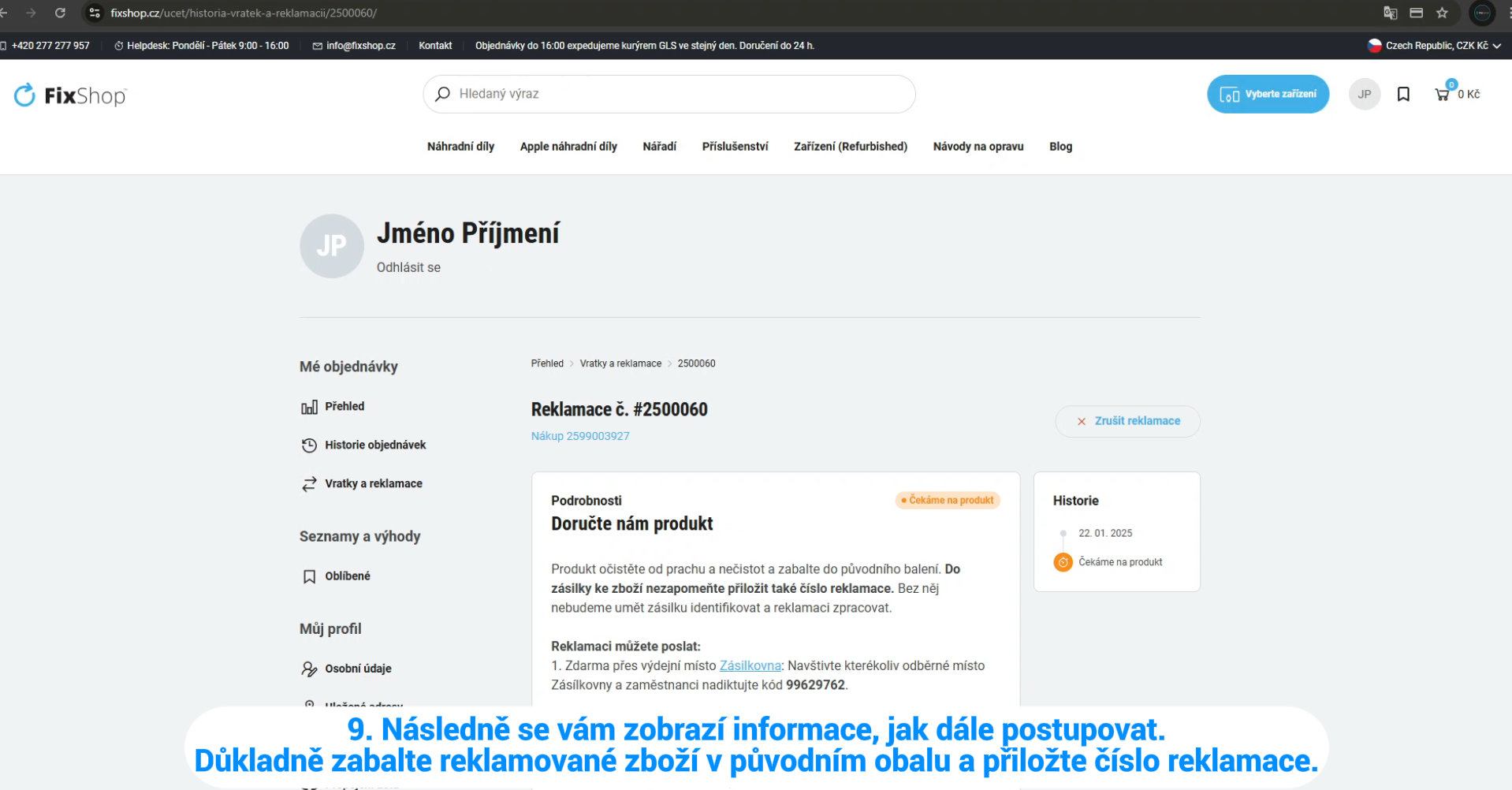Click the Zrušit reklamace button

click(1127, 421)
